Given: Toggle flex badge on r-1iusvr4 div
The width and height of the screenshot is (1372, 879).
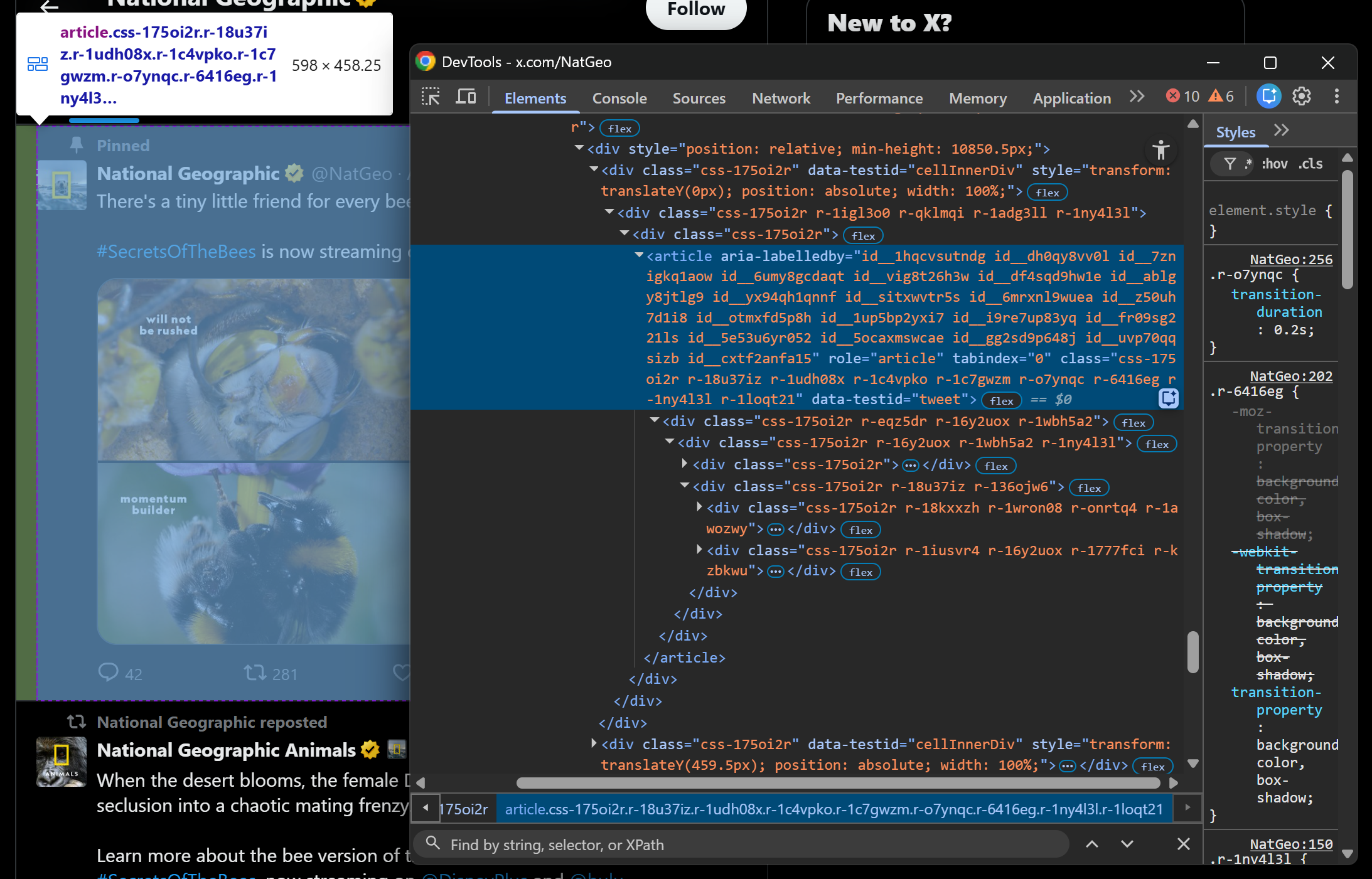Looking at the screenshot, I should click(860, 572).
